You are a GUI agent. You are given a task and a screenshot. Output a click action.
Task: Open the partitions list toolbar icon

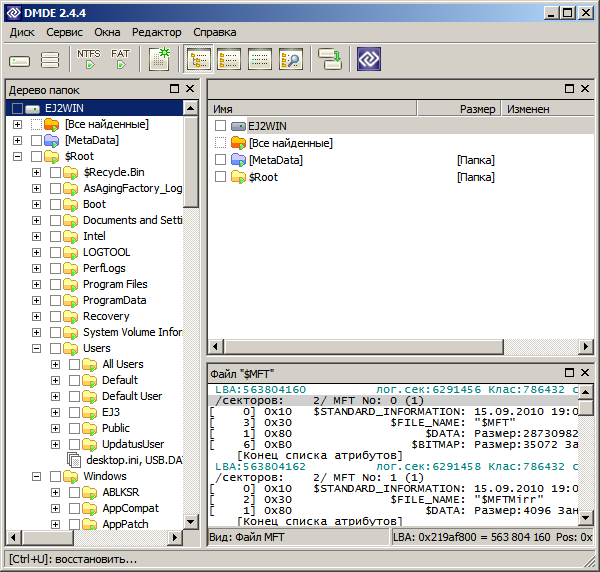(50, 60)
